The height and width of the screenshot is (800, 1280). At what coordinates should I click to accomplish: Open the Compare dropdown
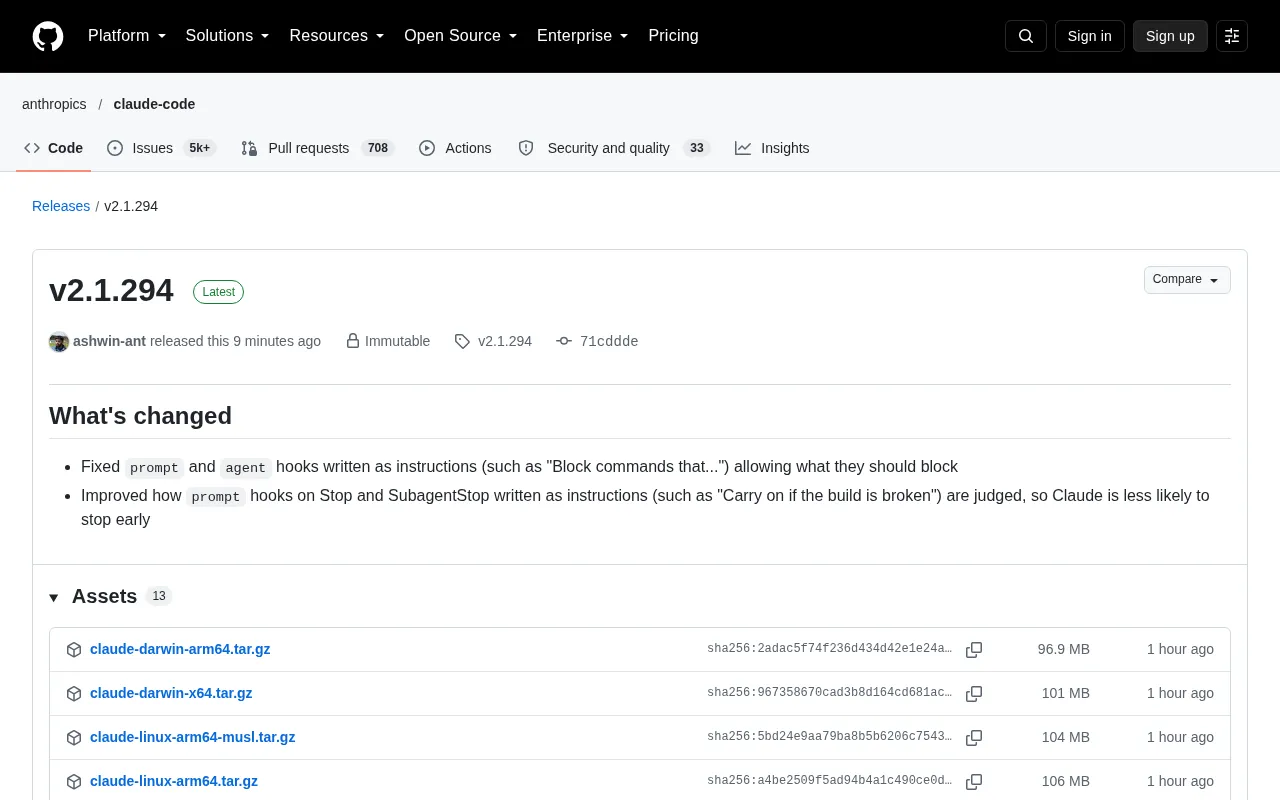(x=1187, y=280)
